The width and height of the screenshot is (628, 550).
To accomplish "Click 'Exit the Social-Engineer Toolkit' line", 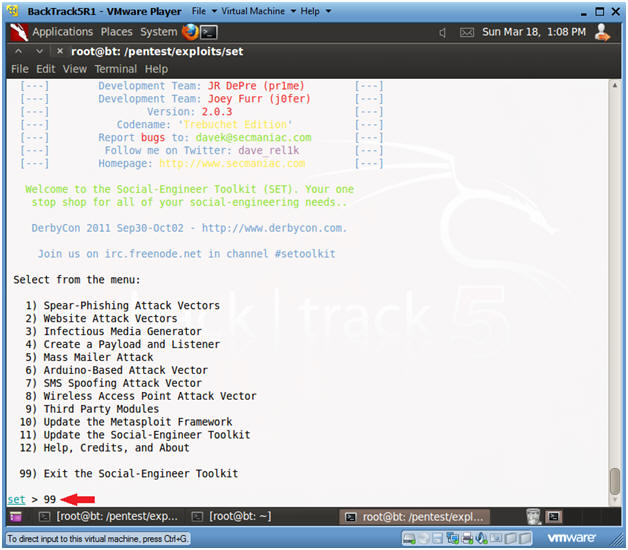I will click(129, 473).
